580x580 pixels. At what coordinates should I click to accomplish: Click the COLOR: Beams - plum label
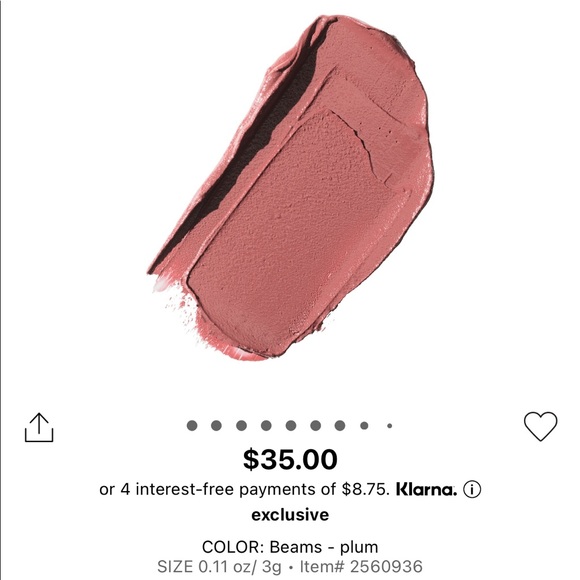(290, 547)
